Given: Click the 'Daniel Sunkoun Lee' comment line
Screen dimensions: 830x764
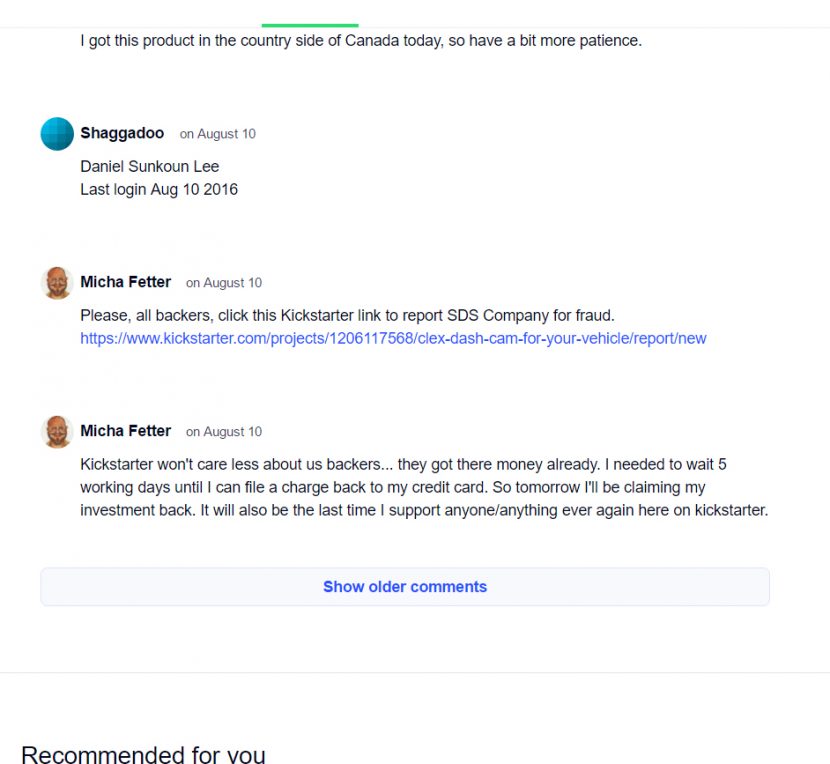Looking at the screenshot, I should click(x=149, y=166).
